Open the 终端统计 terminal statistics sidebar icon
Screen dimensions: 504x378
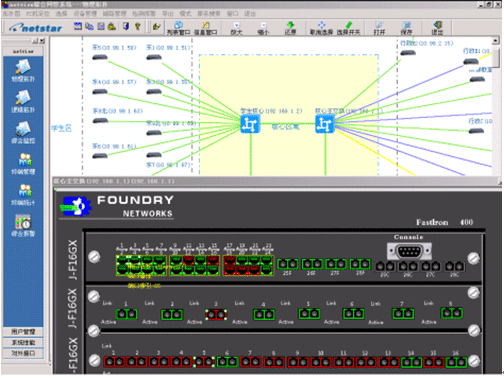[23, 194]
